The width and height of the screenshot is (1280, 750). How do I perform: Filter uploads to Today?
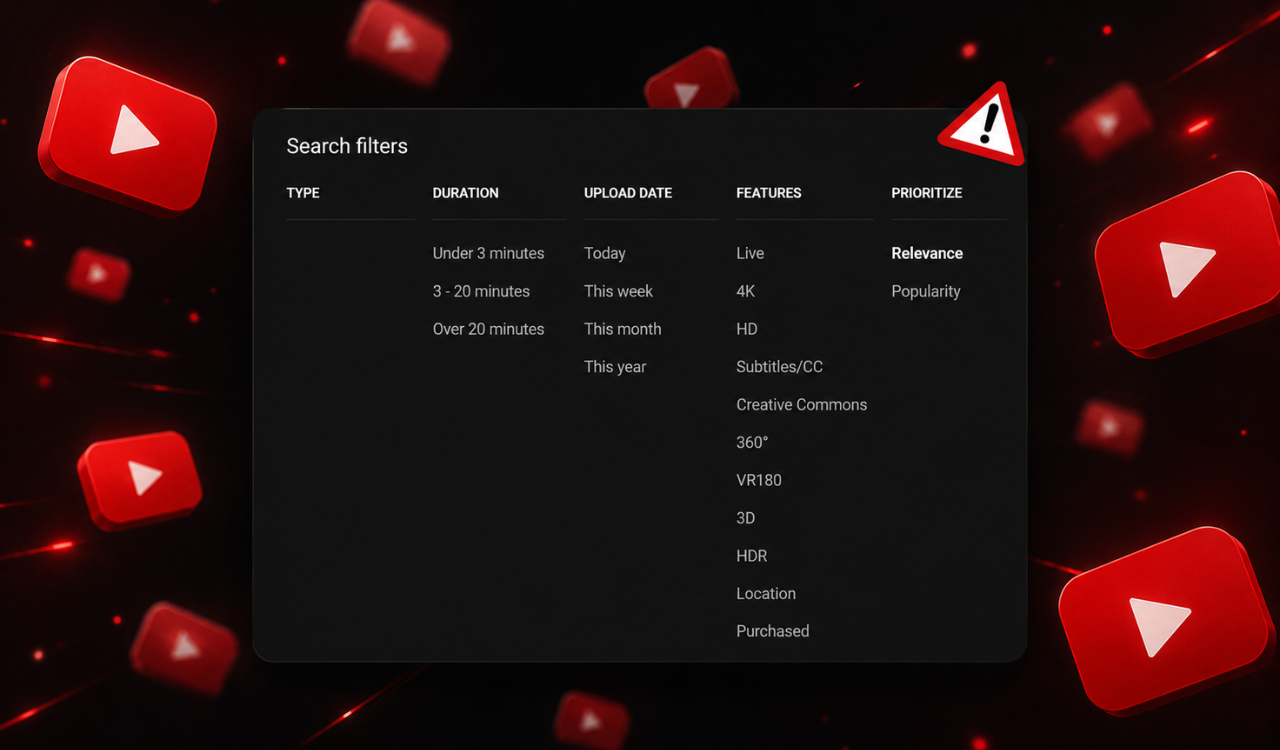coord(605,253)
